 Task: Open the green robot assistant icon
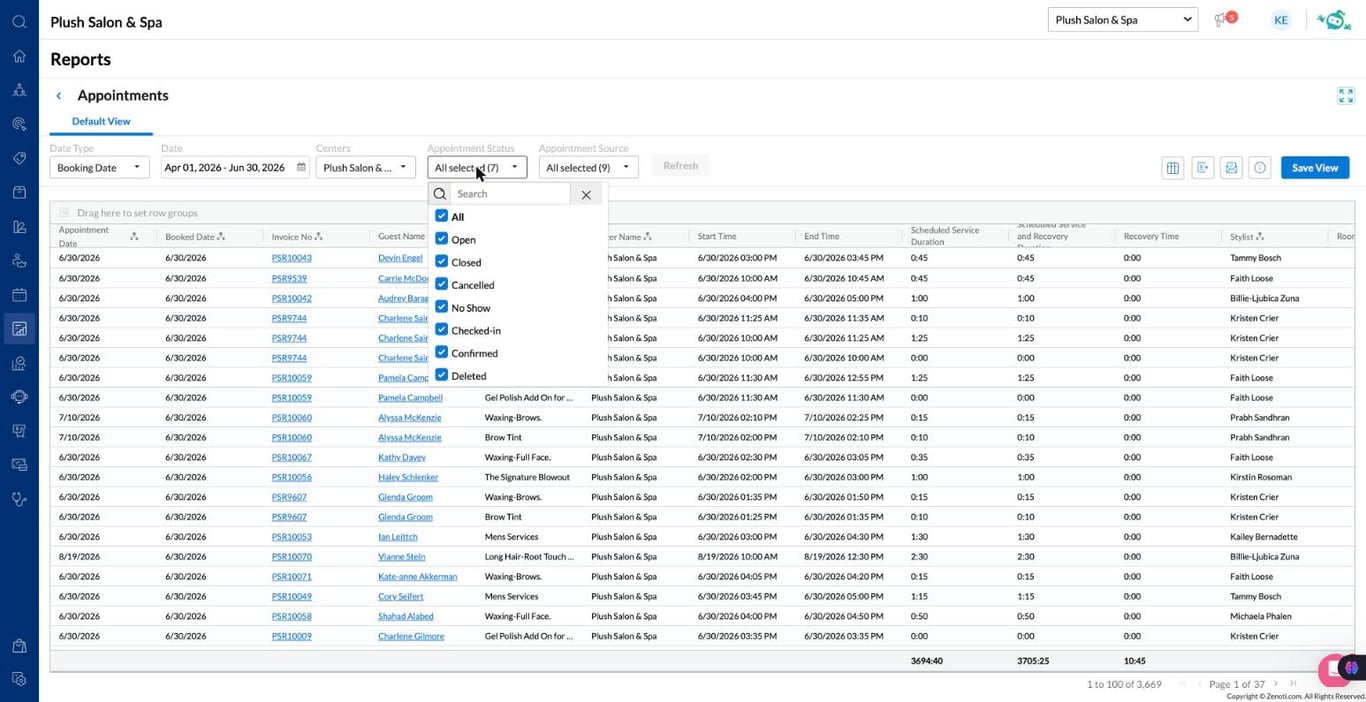tap(1334, 20)
